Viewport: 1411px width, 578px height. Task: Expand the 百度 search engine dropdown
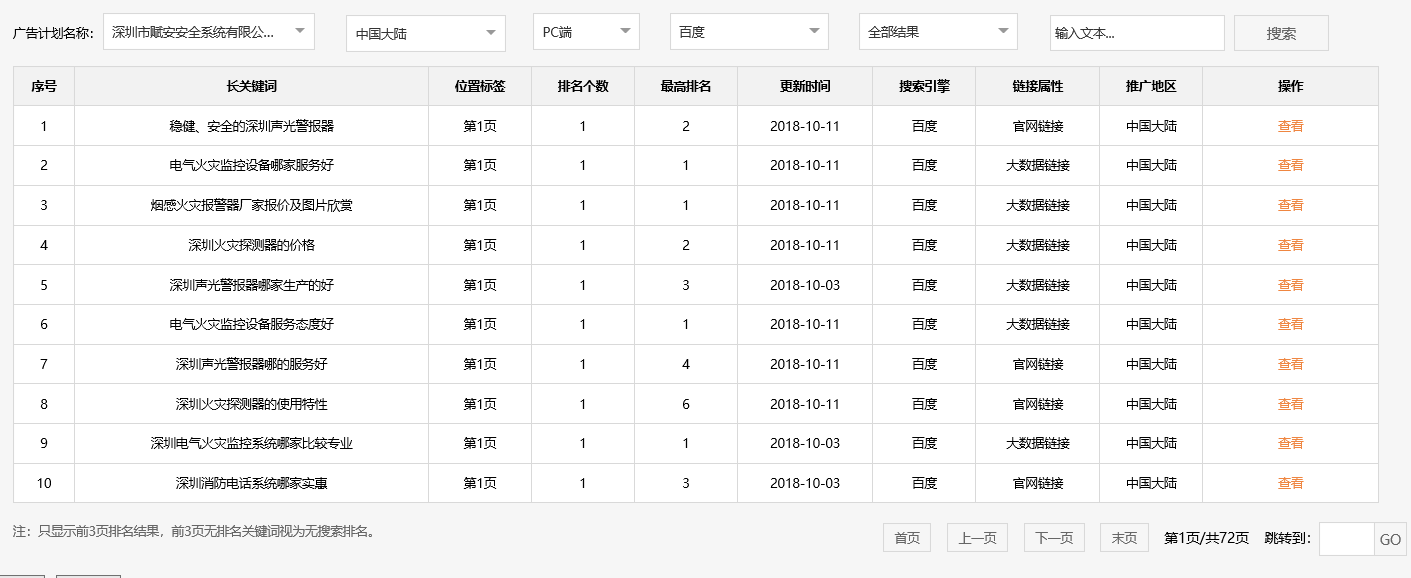[748, 31]
